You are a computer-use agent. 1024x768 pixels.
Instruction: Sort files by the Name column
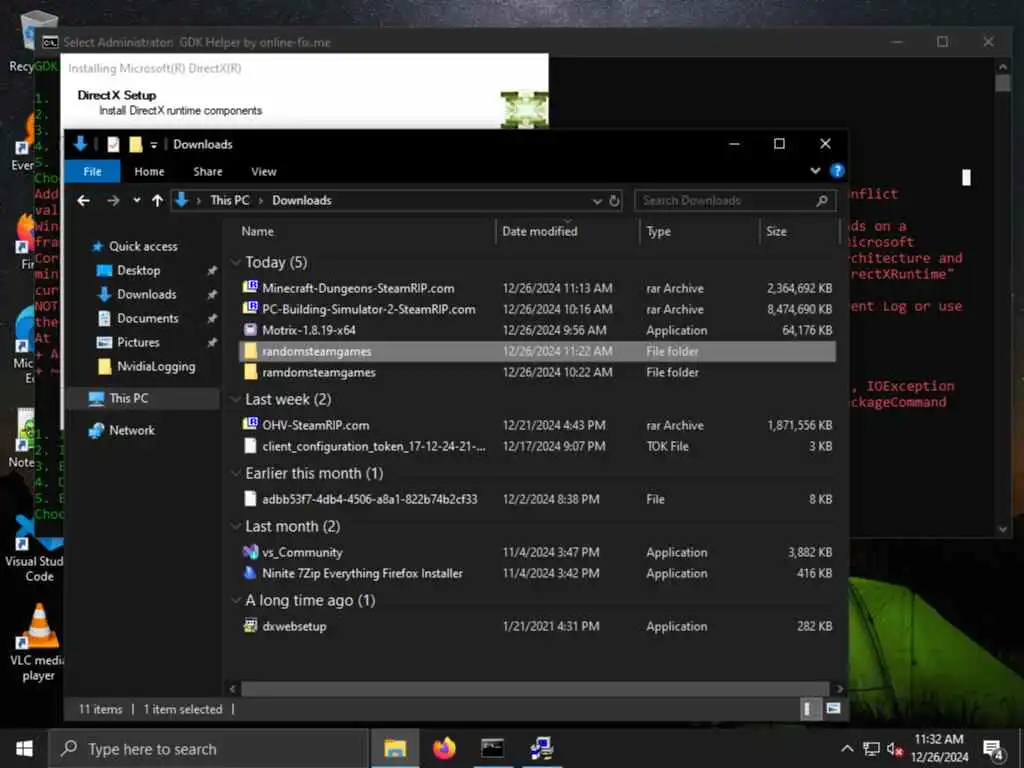click(x=257, y=231)
